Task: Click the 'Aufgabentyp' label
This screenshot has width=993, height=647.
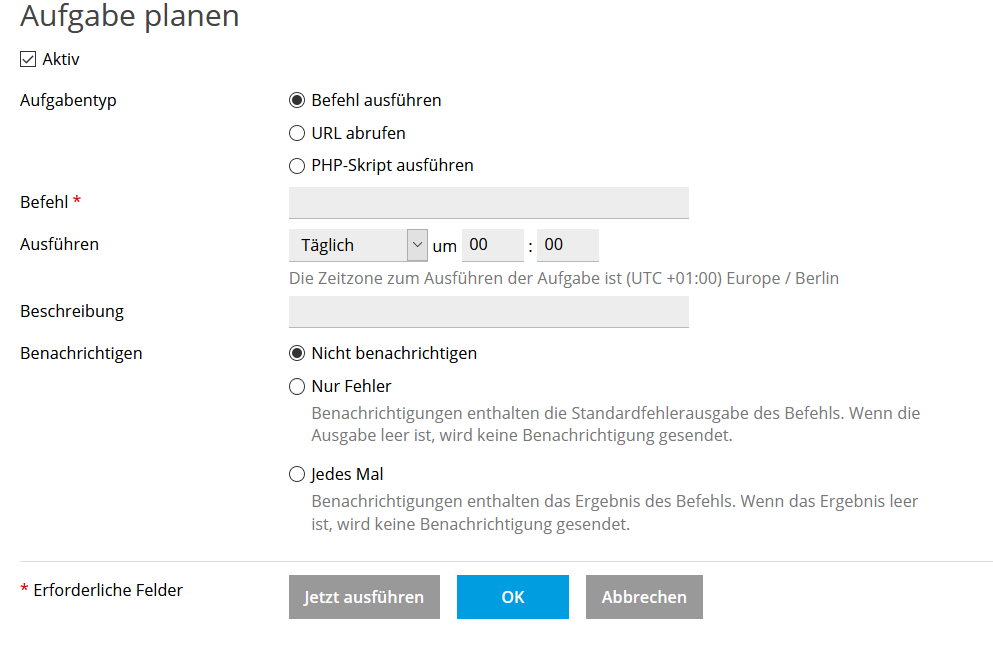Action: (68, 101)
